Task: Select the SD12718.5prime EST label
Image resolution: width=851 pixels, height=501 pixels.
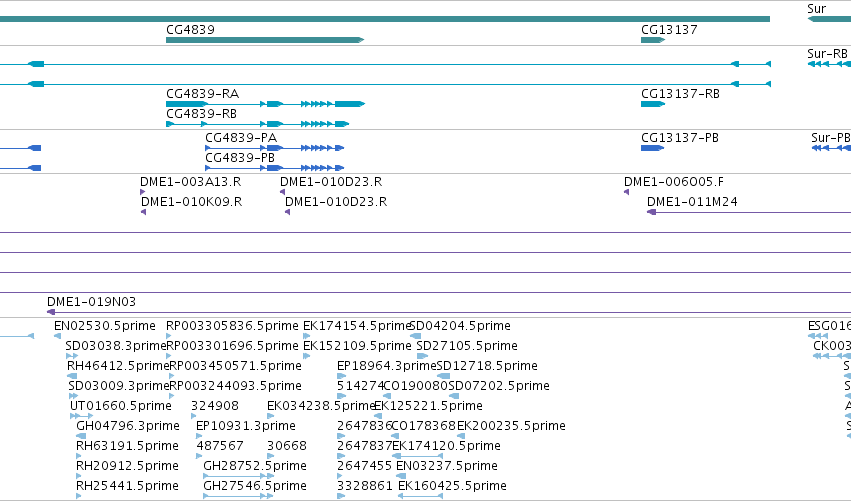Action: [x=487, y=366]
